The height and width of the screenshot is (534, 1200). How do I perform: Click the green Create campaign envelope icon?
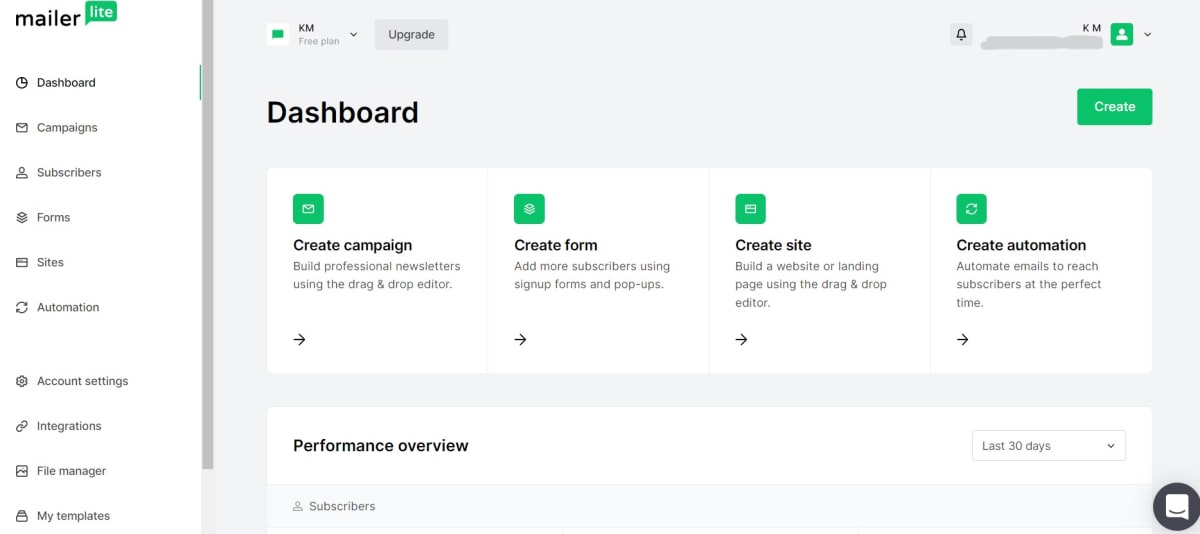308,209
